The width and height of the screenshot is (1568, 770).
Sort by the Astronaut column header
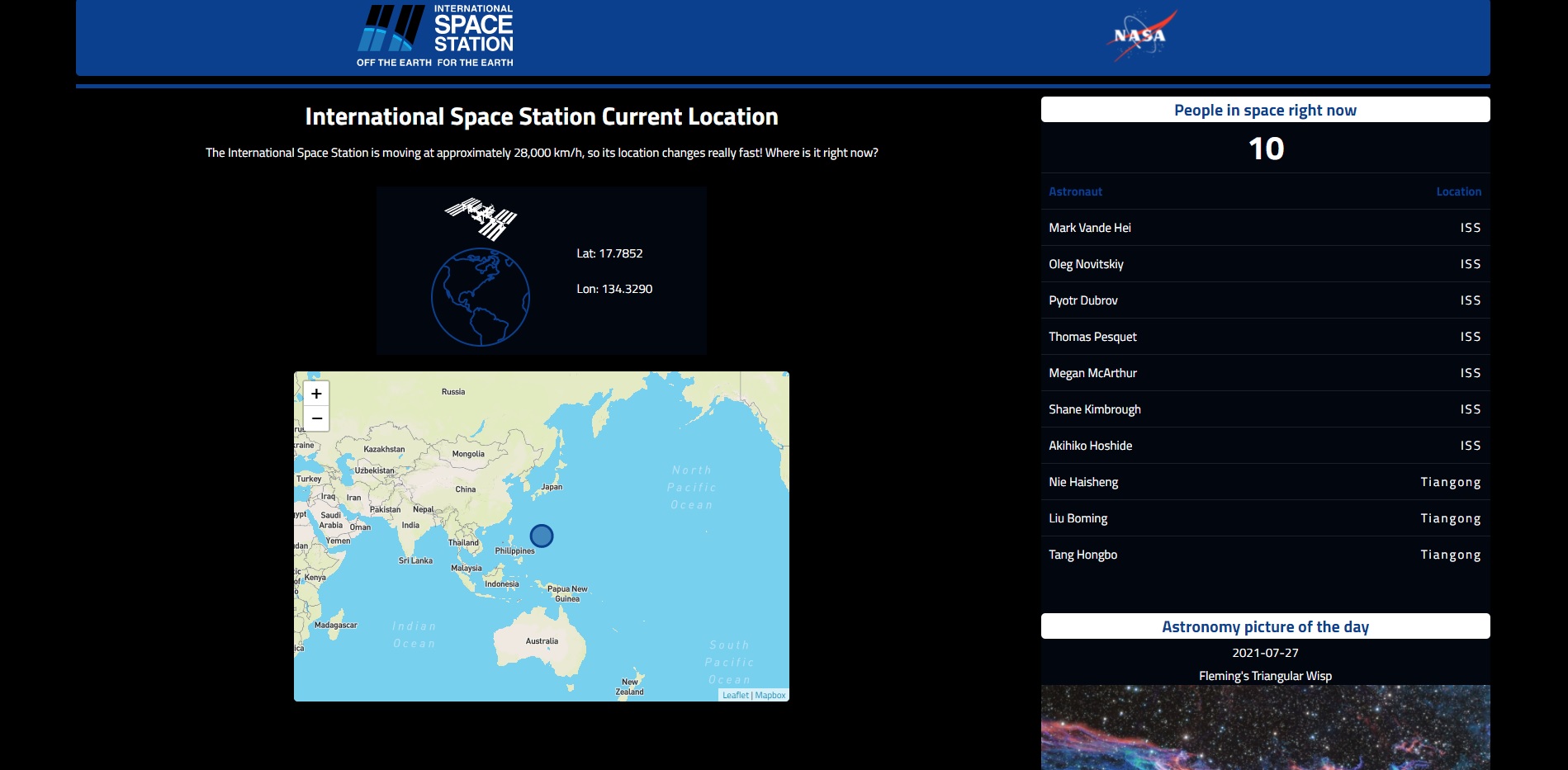1075,191
